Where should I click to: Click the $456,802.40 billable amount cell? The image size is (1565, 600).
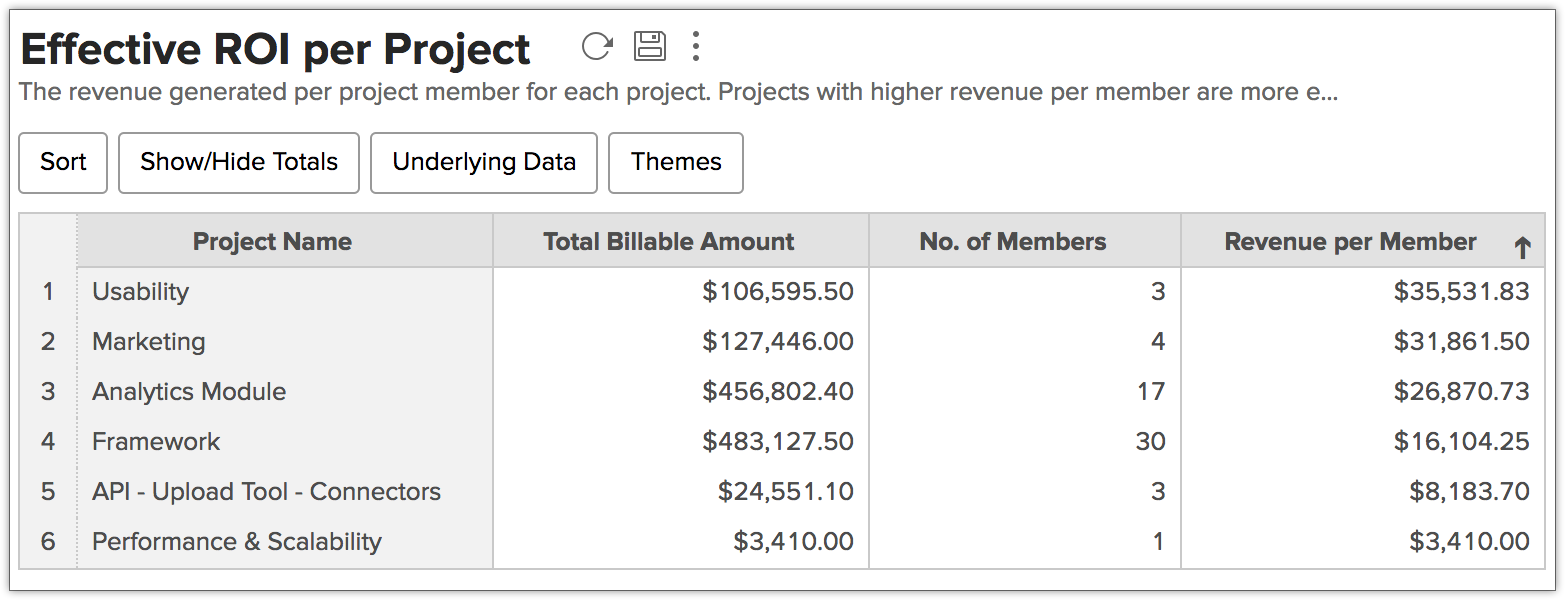click(778, 392)
